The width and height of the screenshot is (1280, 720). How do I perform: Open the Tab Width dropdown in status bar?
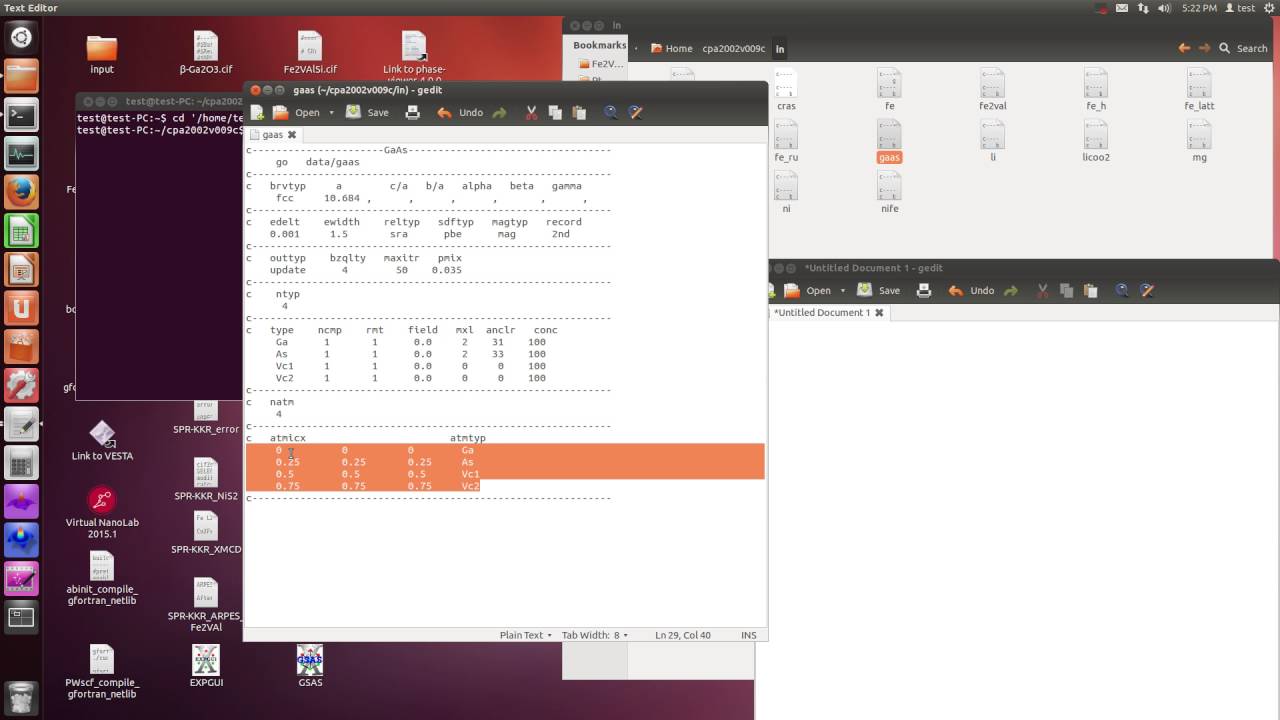[596, 635]
